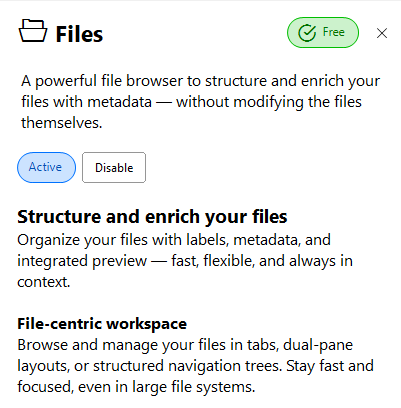Click the Active status pill
This screenshot has width=401, height=408.
pyautogui.click(x=46, y=167)
